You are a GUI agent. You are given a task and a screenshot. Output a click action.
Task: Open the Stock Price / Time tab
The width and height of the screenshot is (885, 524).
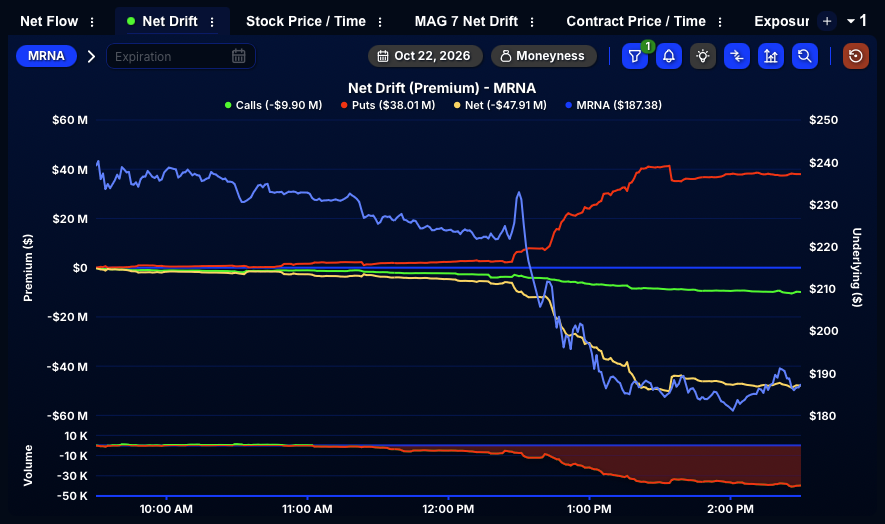pos(306,21)
